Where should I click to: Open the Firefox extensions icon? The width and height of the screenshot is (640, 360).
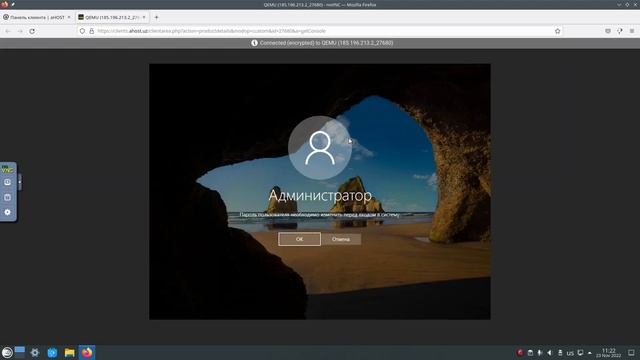point(620,31)
